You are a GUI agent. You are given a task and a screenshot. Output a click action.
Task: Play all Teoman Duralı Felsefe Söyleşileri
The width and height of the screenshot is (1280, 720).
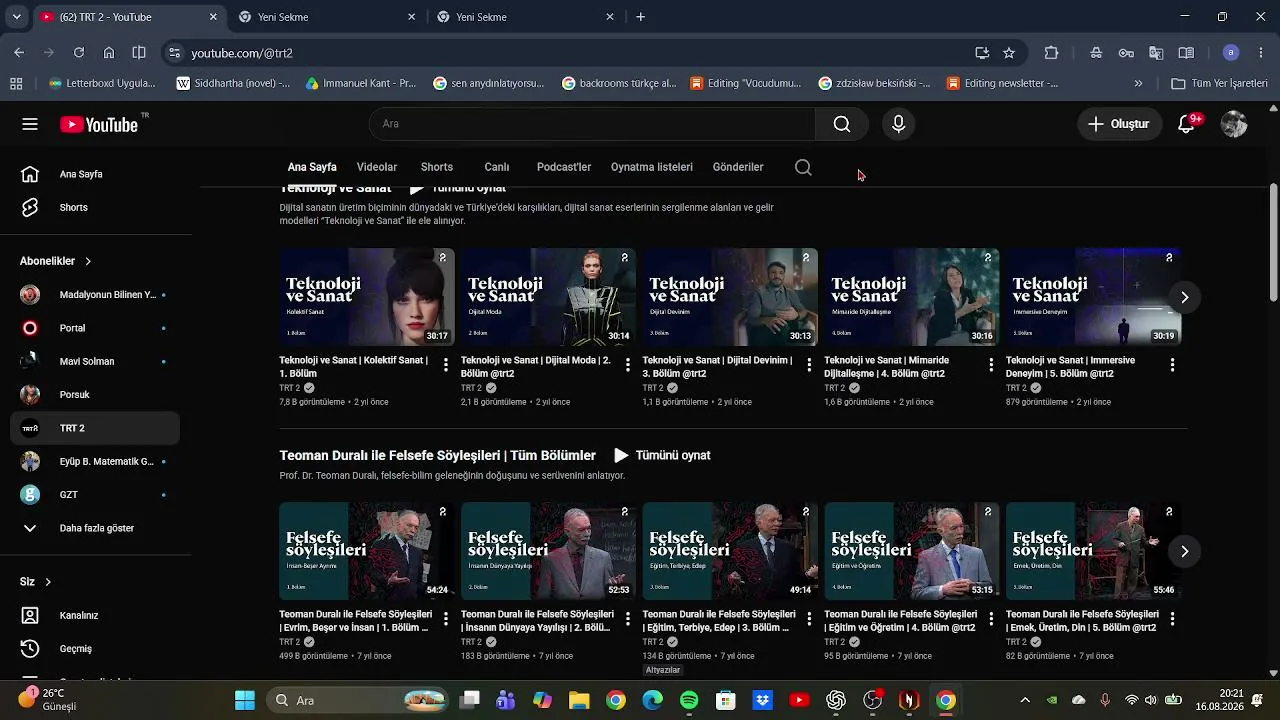(x=662, y=455)
